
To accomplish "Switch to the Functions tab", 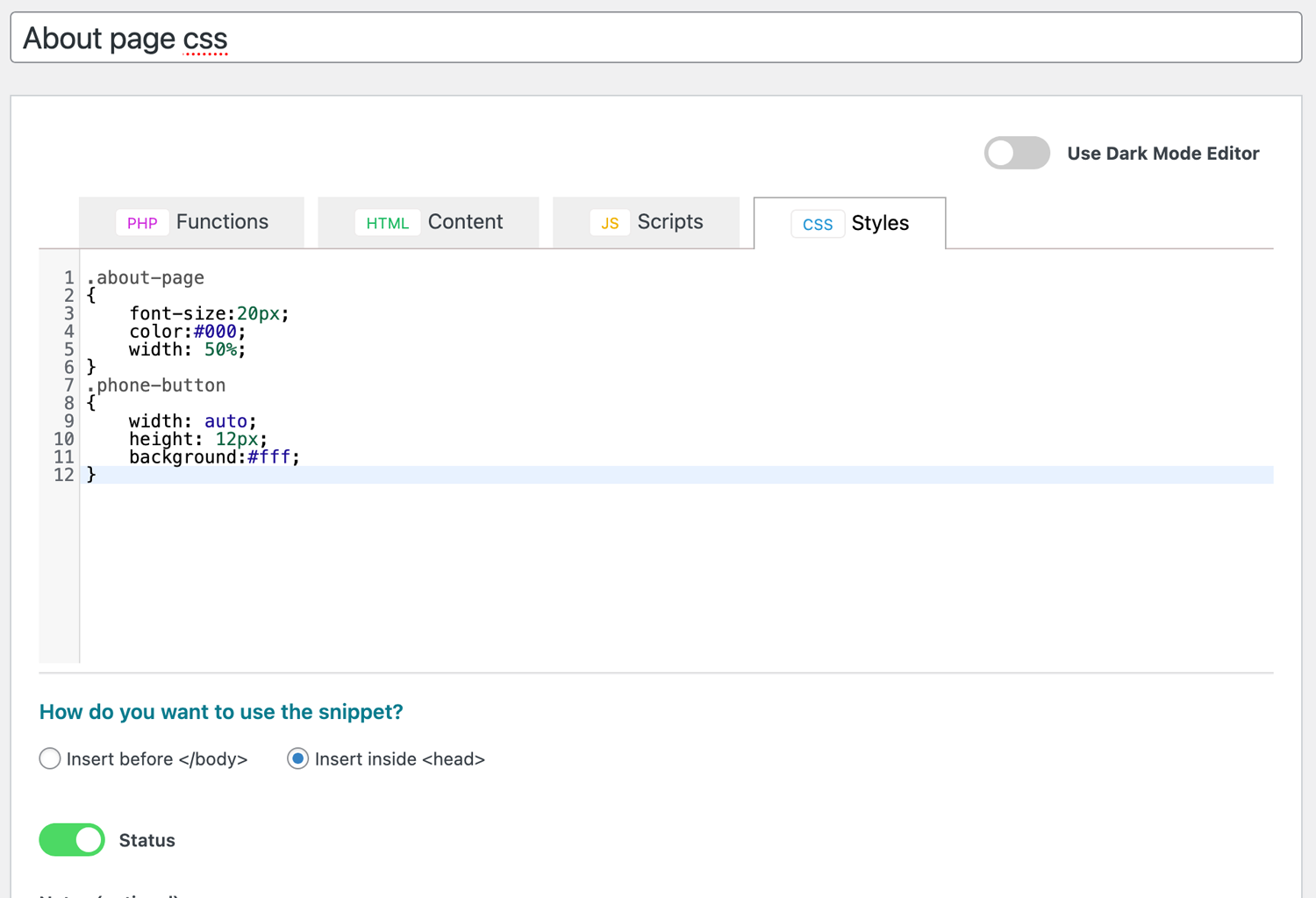I will click(x=222, y=221).
